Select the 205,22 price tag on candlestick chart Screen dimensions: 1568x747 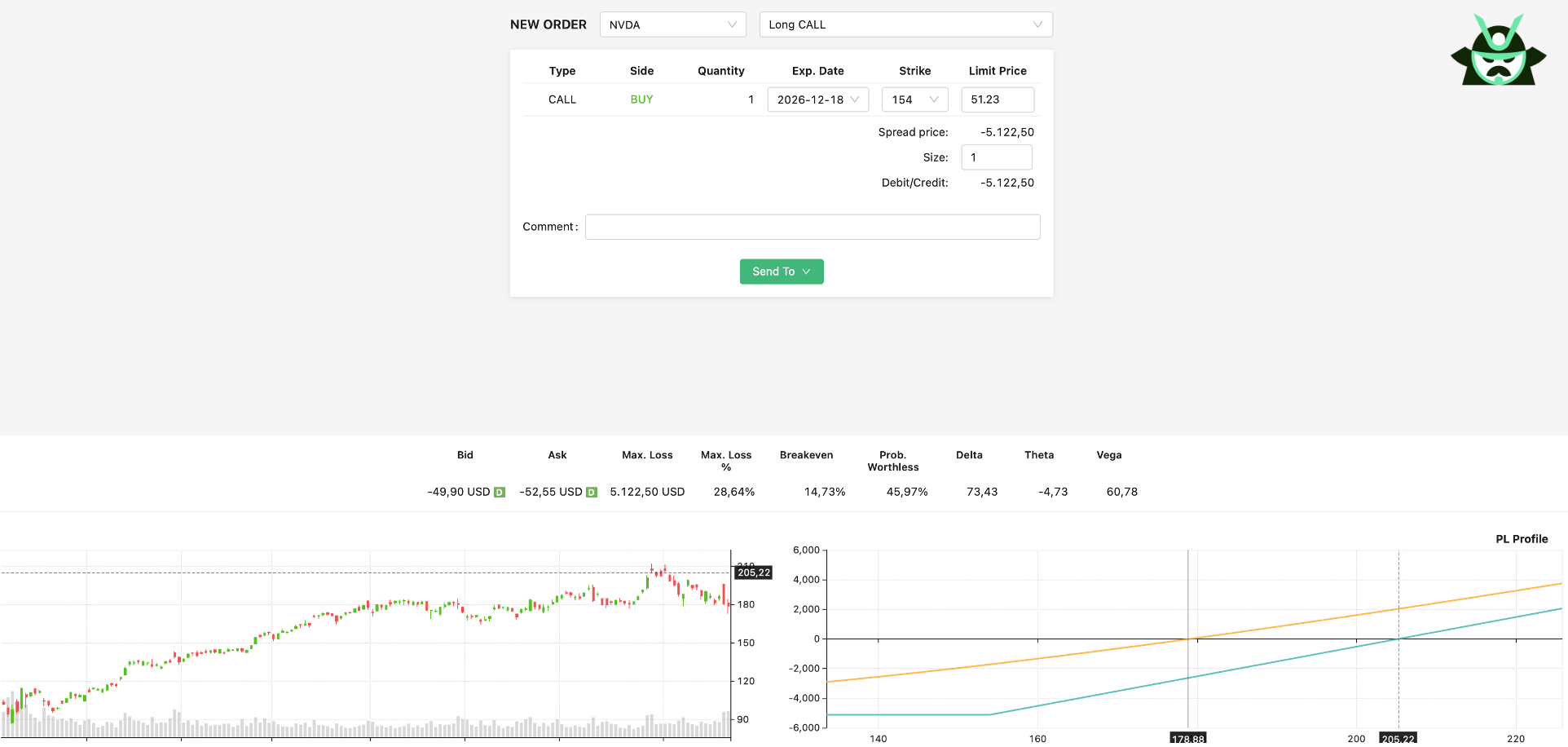tap(753, 572)
